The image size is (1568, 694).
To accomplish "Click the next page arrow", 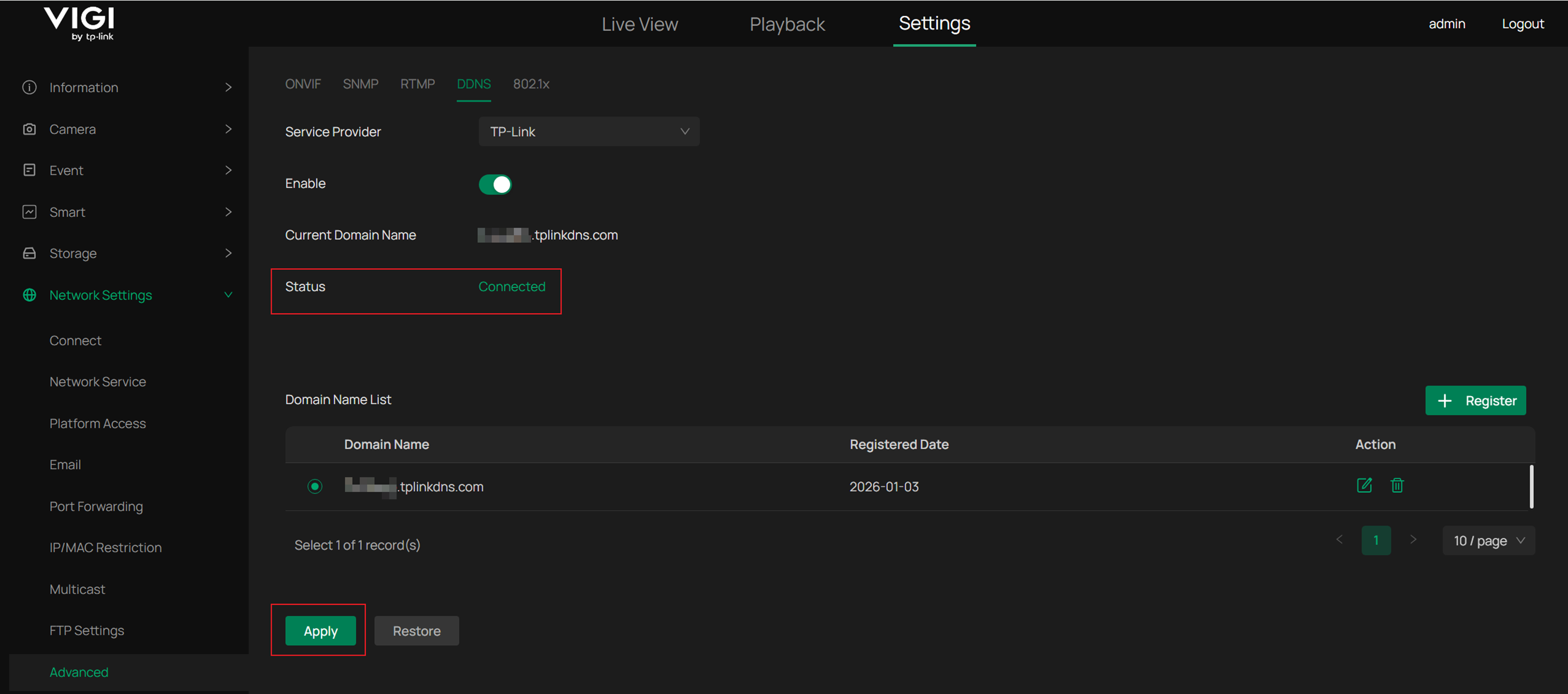I will click(x=1414, y=540).
